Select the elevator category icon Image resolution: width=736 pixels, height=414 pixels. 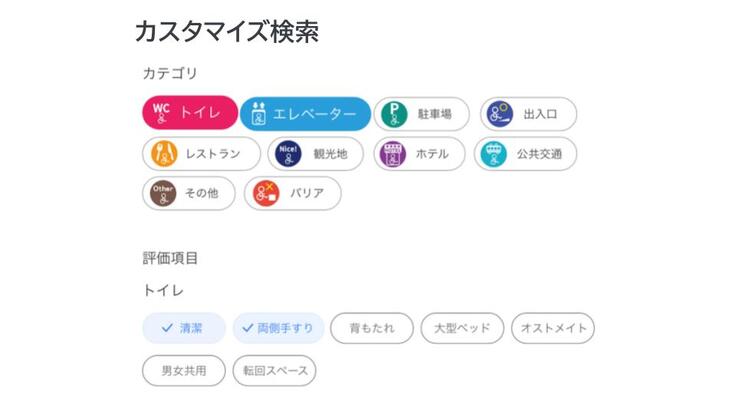tap(257, 114)
